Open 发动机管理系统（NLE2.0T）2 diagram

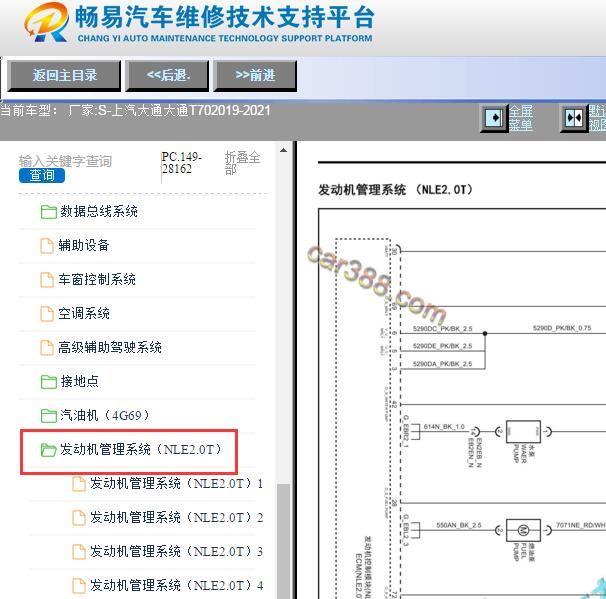point(177,517)
